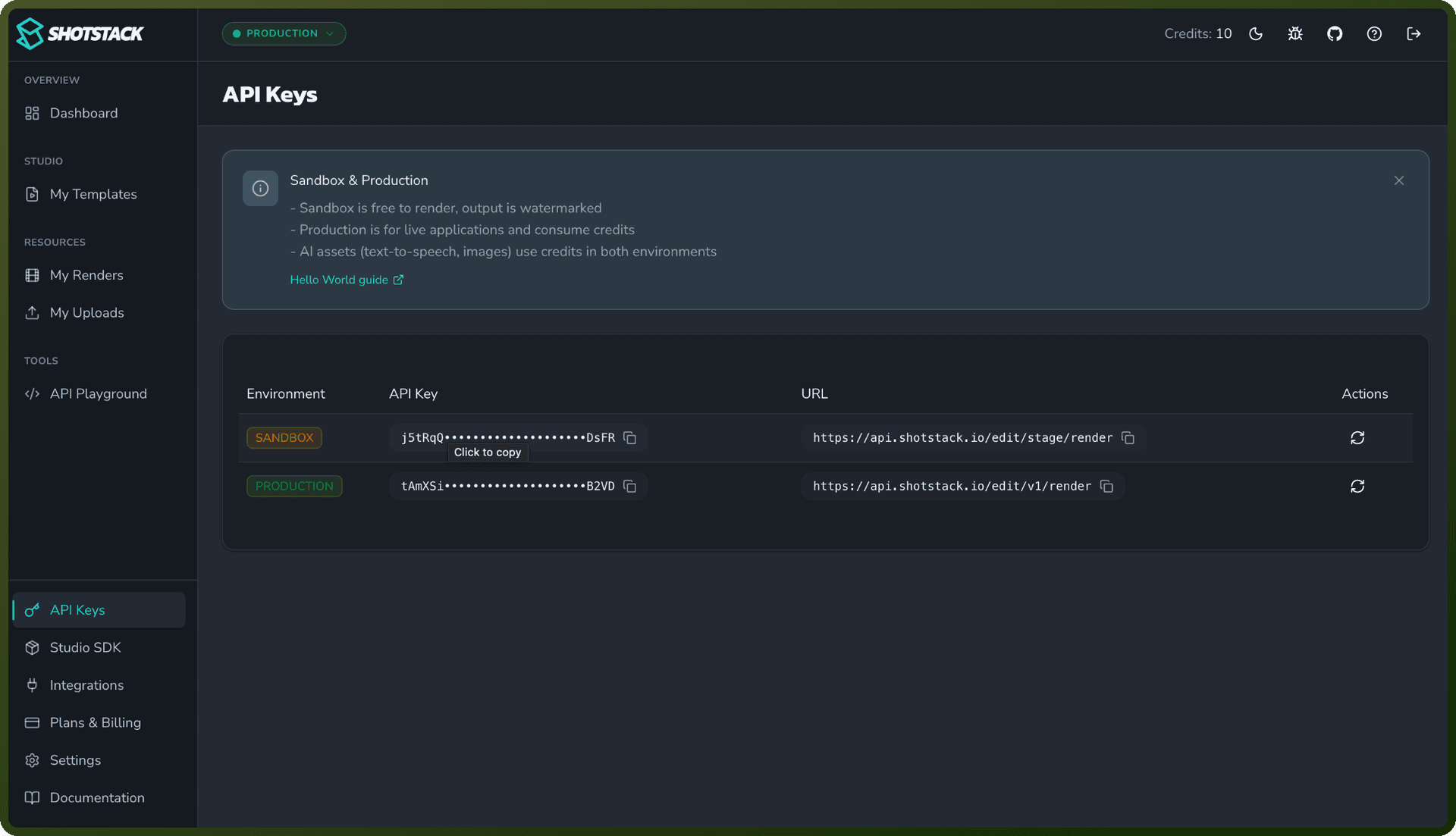
Task: Copy the stage render URL
Action: click(1128, 438)
